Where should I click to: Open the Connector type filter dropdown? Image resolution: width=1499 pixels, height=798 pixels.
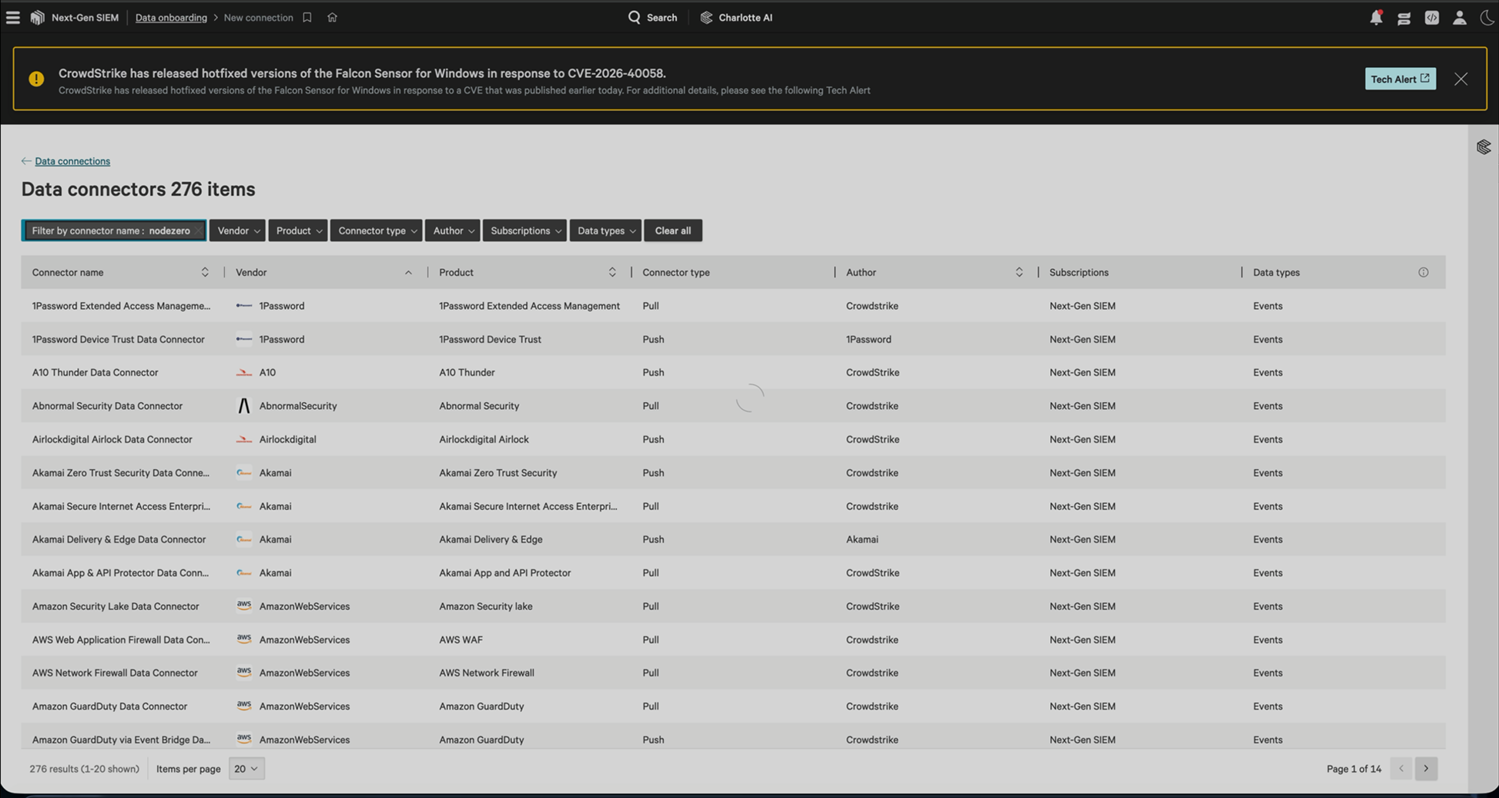pyautogui.click(x=376, y=231)
